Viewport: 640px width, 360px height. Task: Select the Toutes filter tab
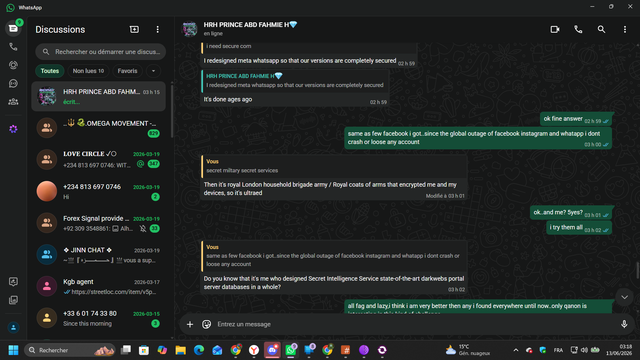[x=50, y=71]
